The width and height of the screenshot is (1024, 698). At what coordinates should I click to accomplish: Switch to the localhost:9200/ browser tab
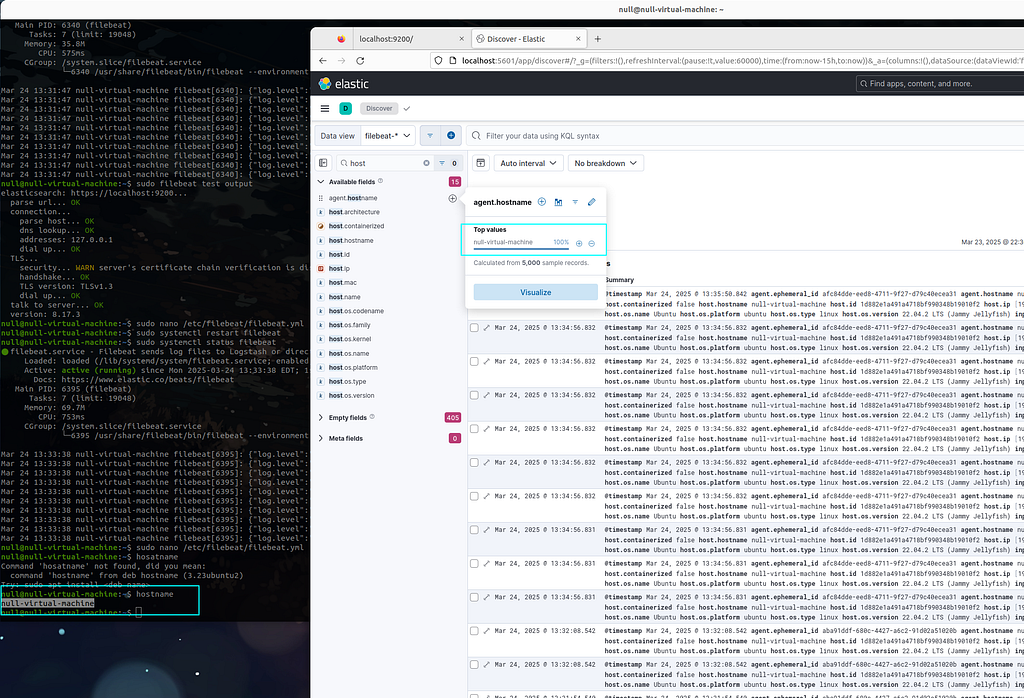(411, 39)
